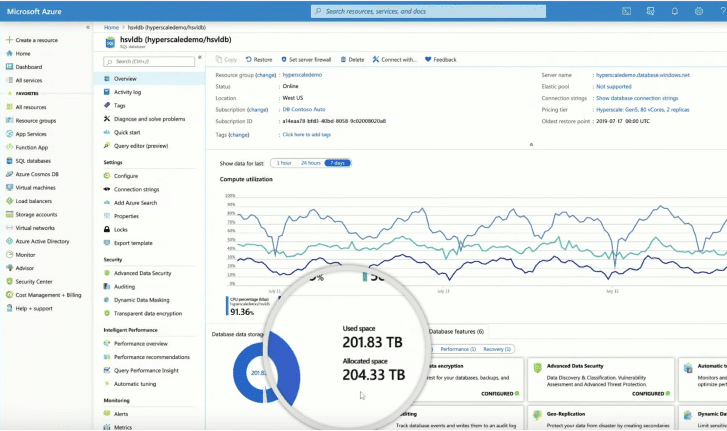Select the 1 hour time range
The height and width of the screenshot is (431, 727).
(284, 163)
